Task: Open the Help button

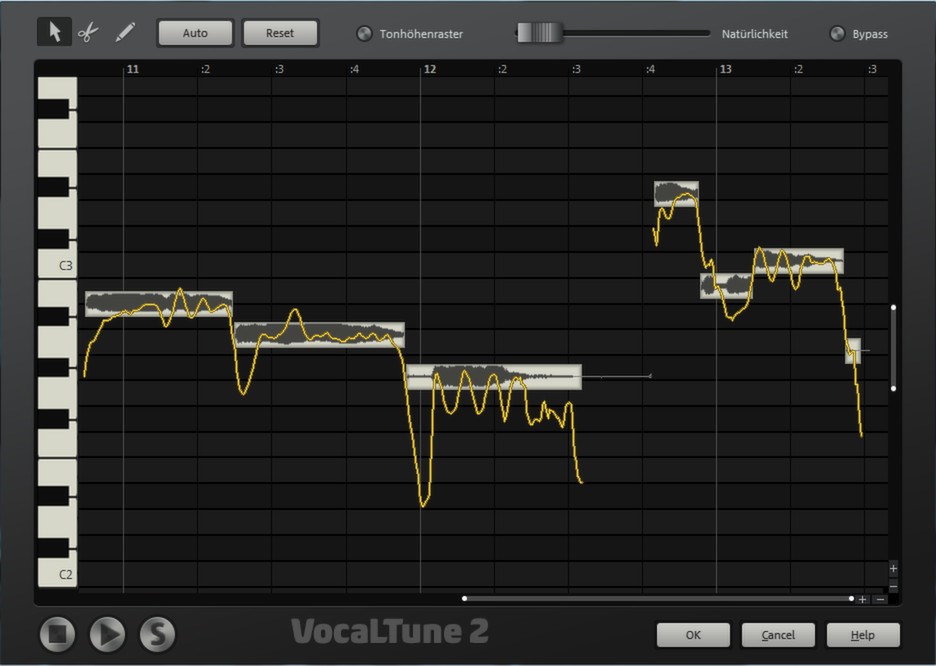Action: click(x=862, y=634)
